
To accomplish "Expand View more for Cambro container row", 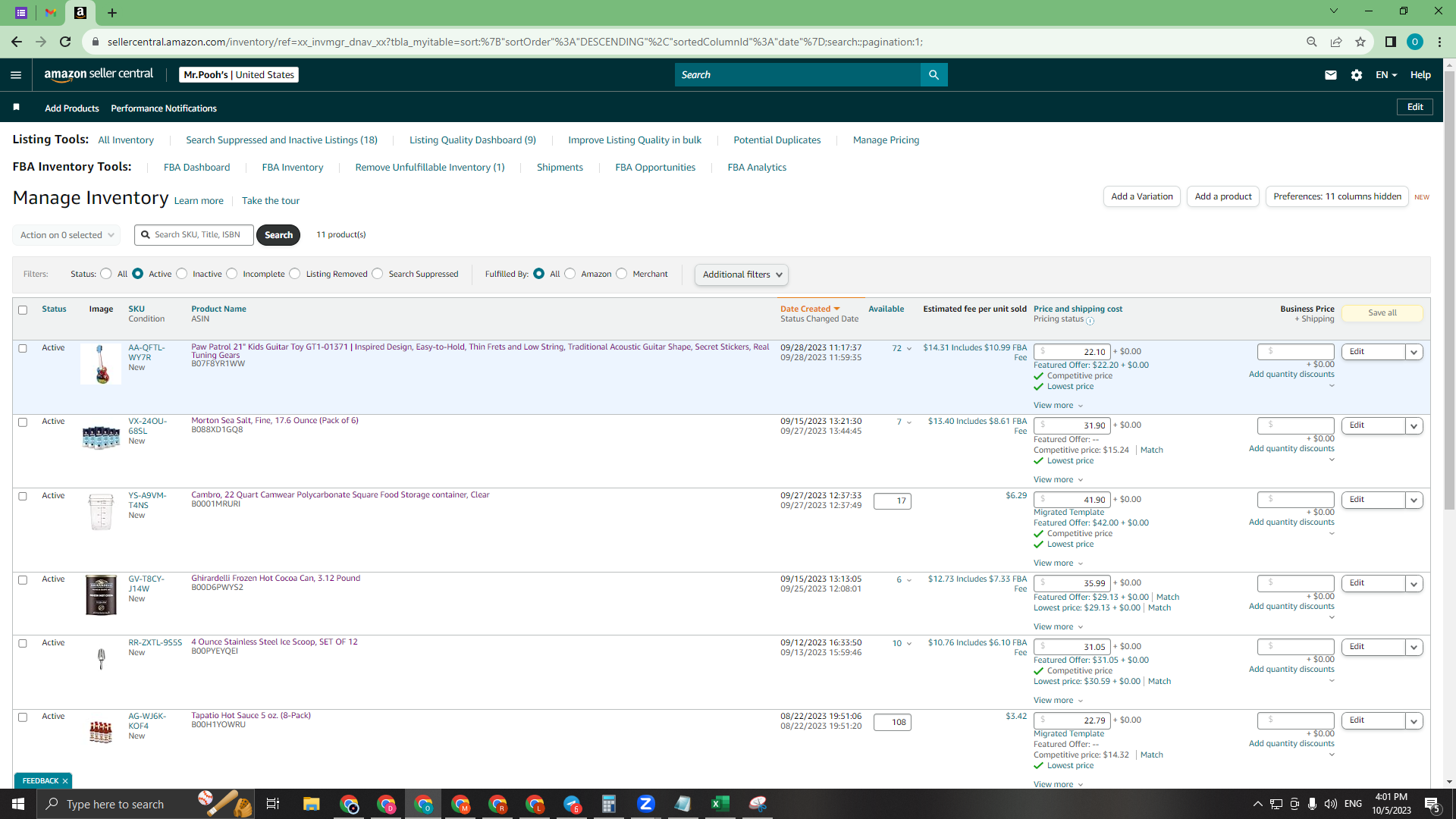I will [x=1059, y=563].
